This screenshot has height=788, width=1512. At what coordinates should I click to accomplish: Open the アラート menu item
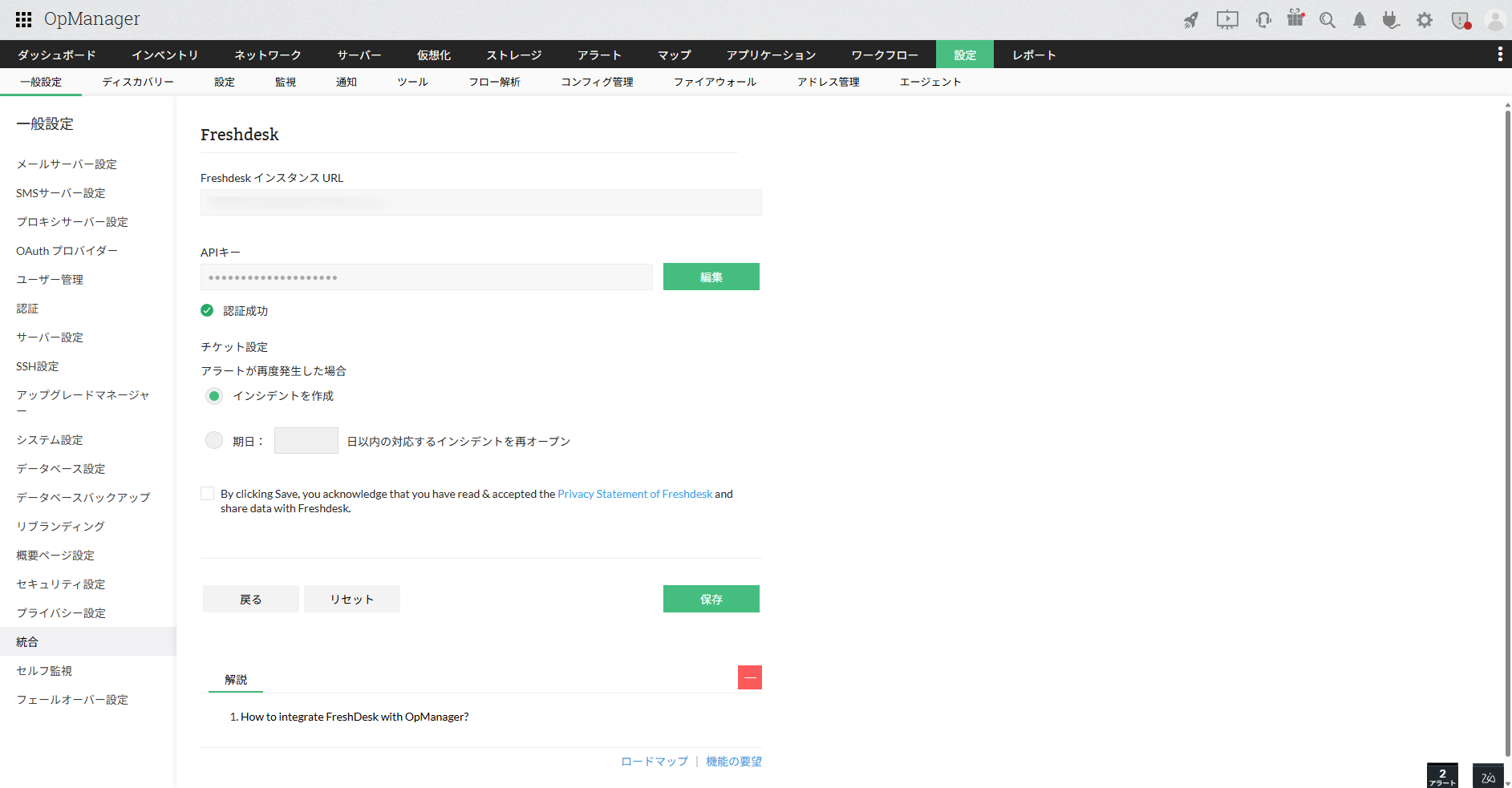tap(598, 54)
